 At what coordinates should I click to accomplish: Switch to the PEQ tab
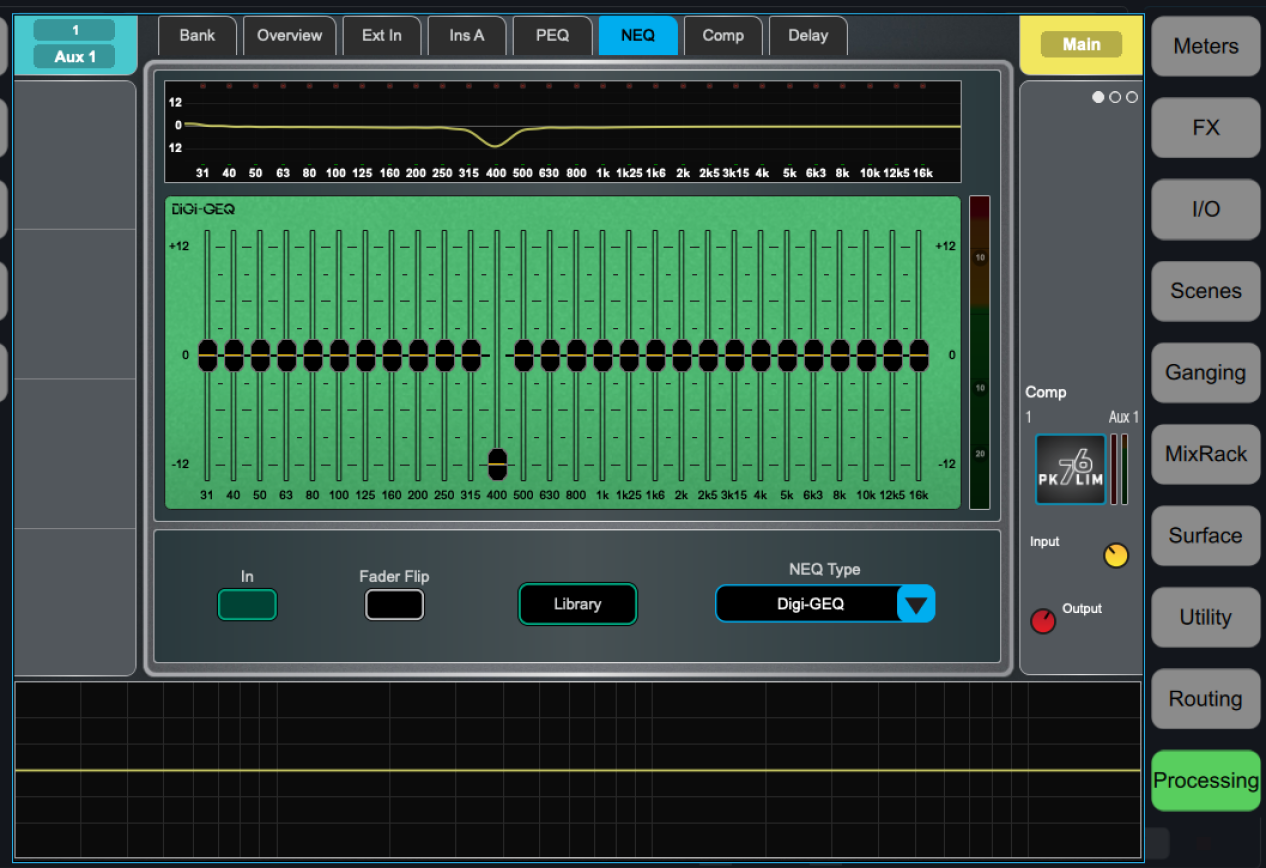click(552, 36)
